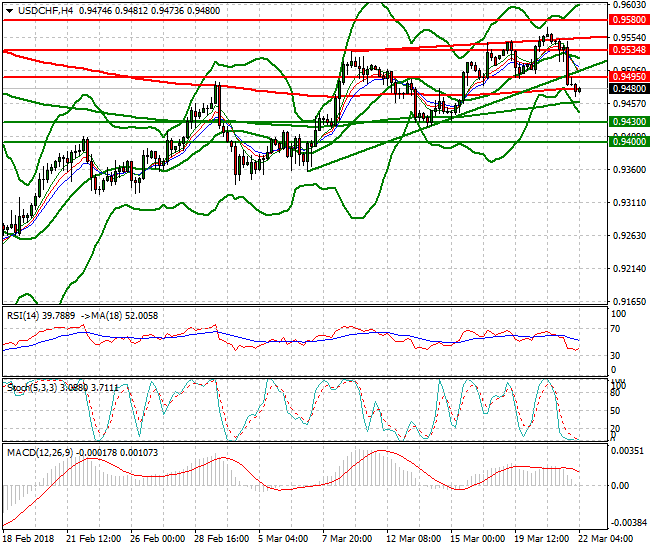Select the RSI(14) 39.7889 indicator label

41,316
